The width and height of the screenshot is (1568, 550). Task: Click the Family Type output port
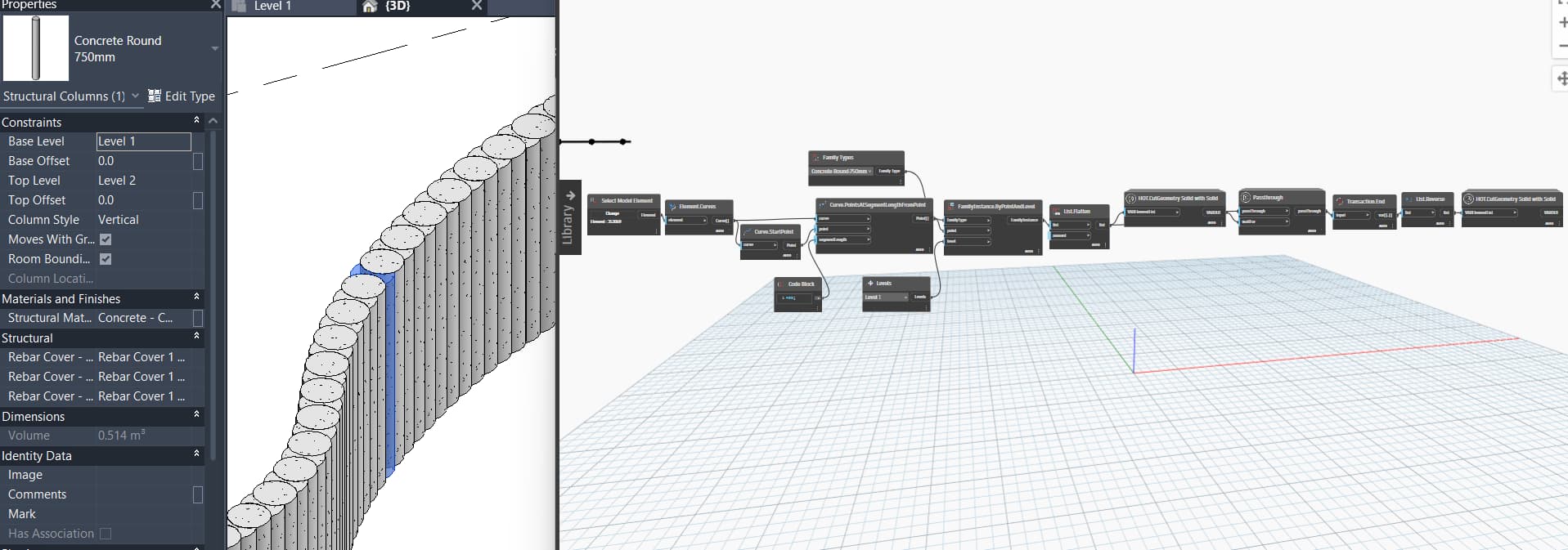tap(889, 171)
